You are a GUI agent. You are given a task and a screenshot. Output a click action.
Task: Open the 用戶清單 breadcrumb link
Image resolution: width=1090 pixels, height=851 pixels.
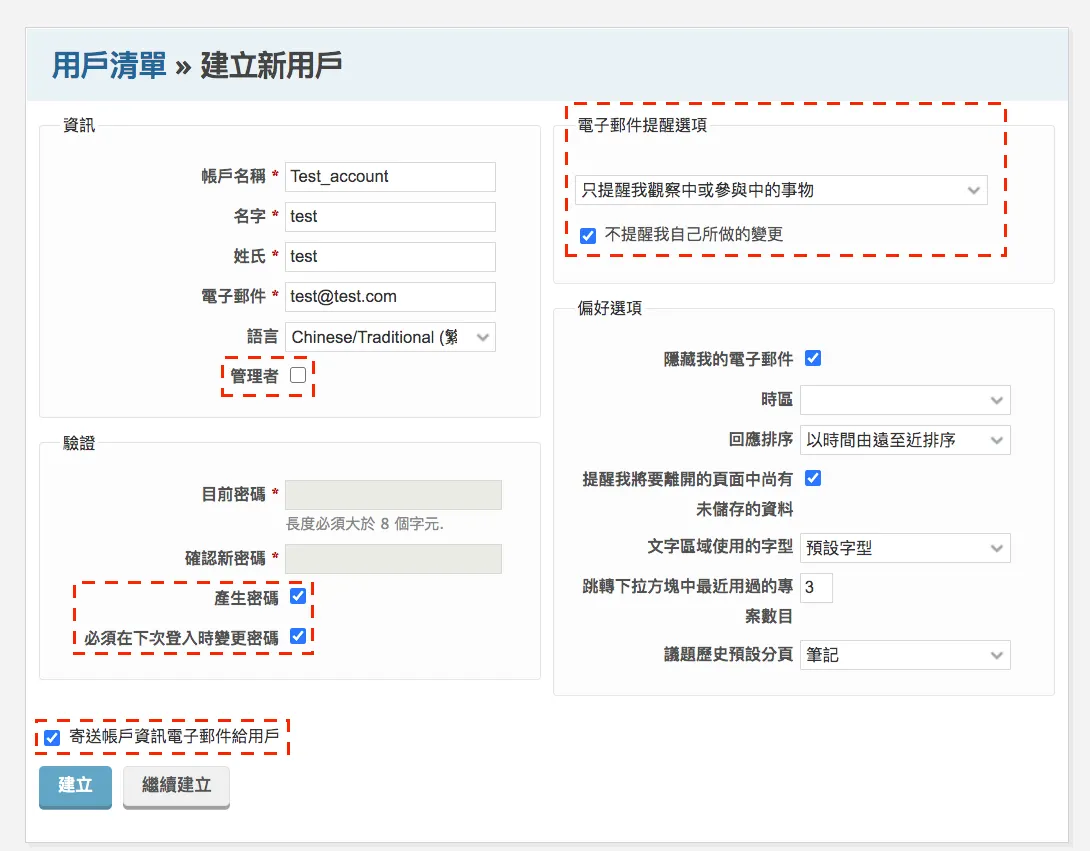109,65
